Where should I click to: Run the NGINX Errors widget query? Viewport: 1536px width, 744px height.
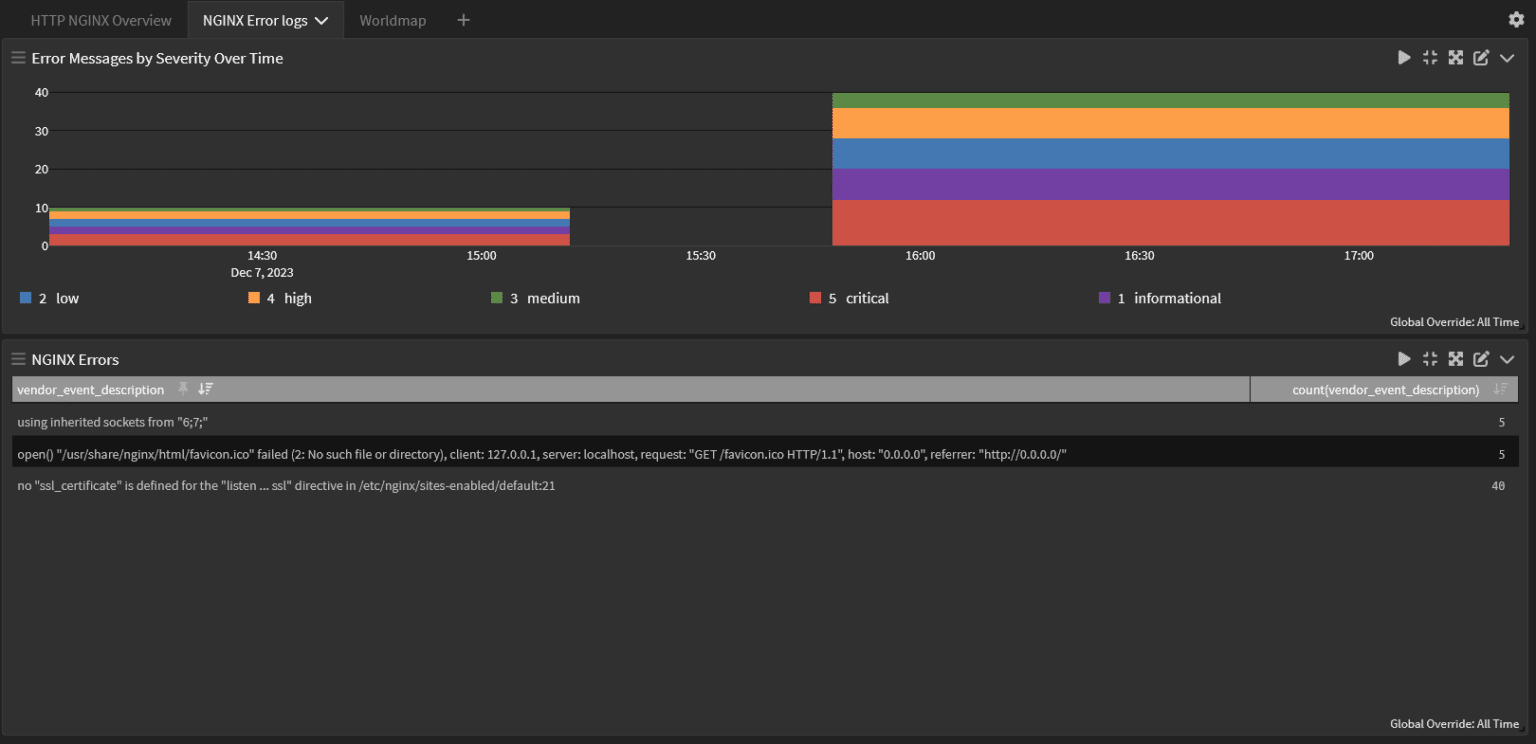point(1404,359)
